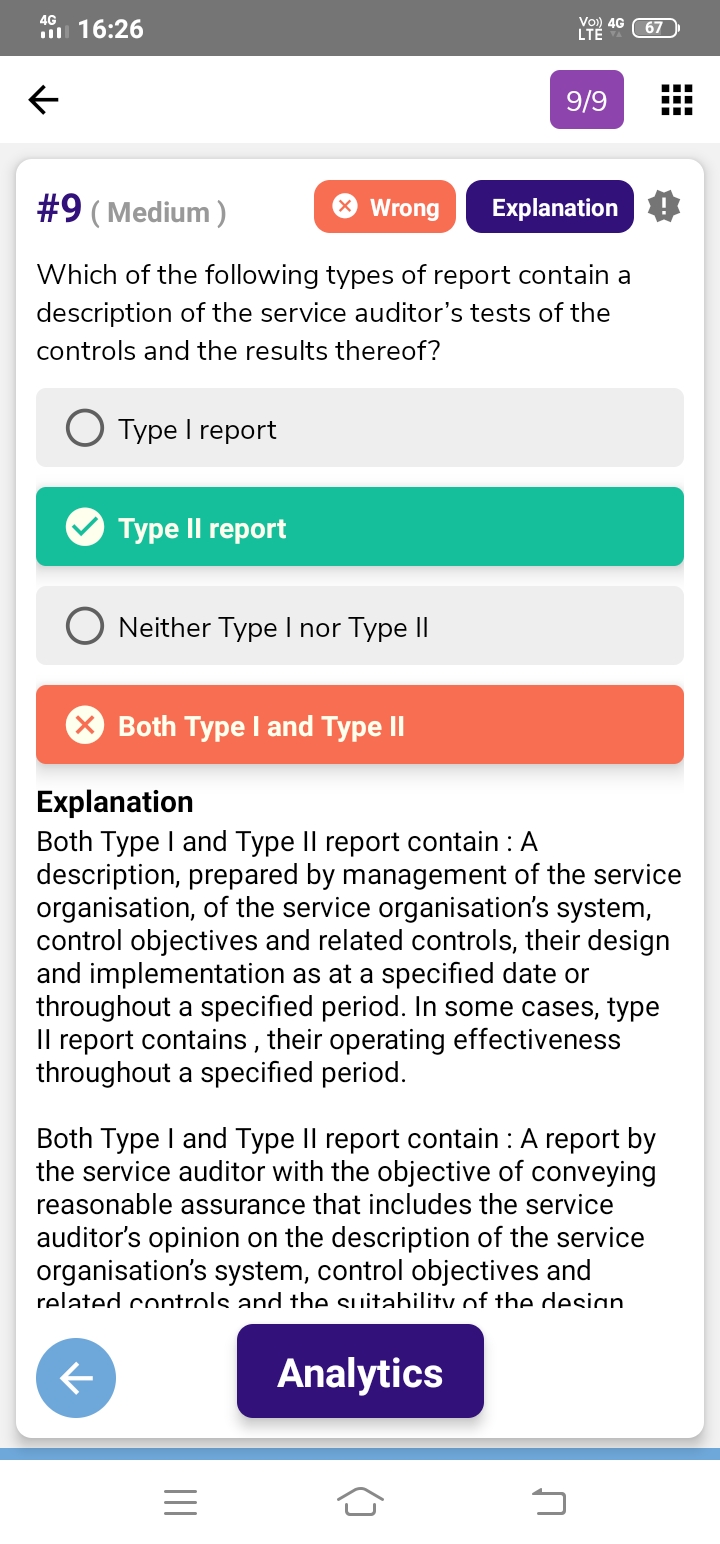Open the Analytics button
This screenshot has width=720, height=1544.
pos(360,1372)
